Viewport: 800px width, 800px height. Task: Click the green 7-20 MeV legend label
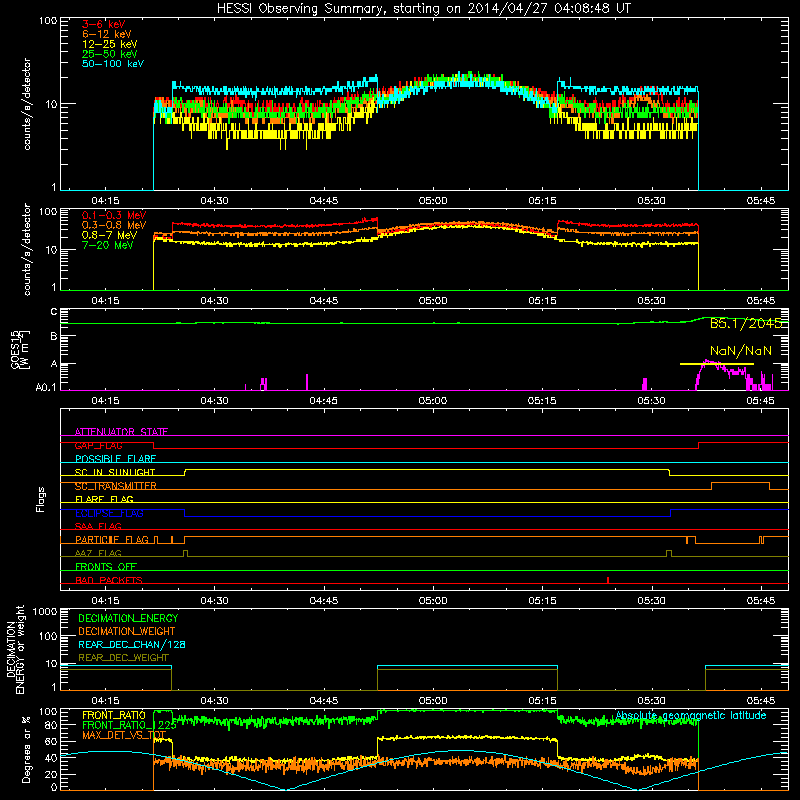coord(108,245)
